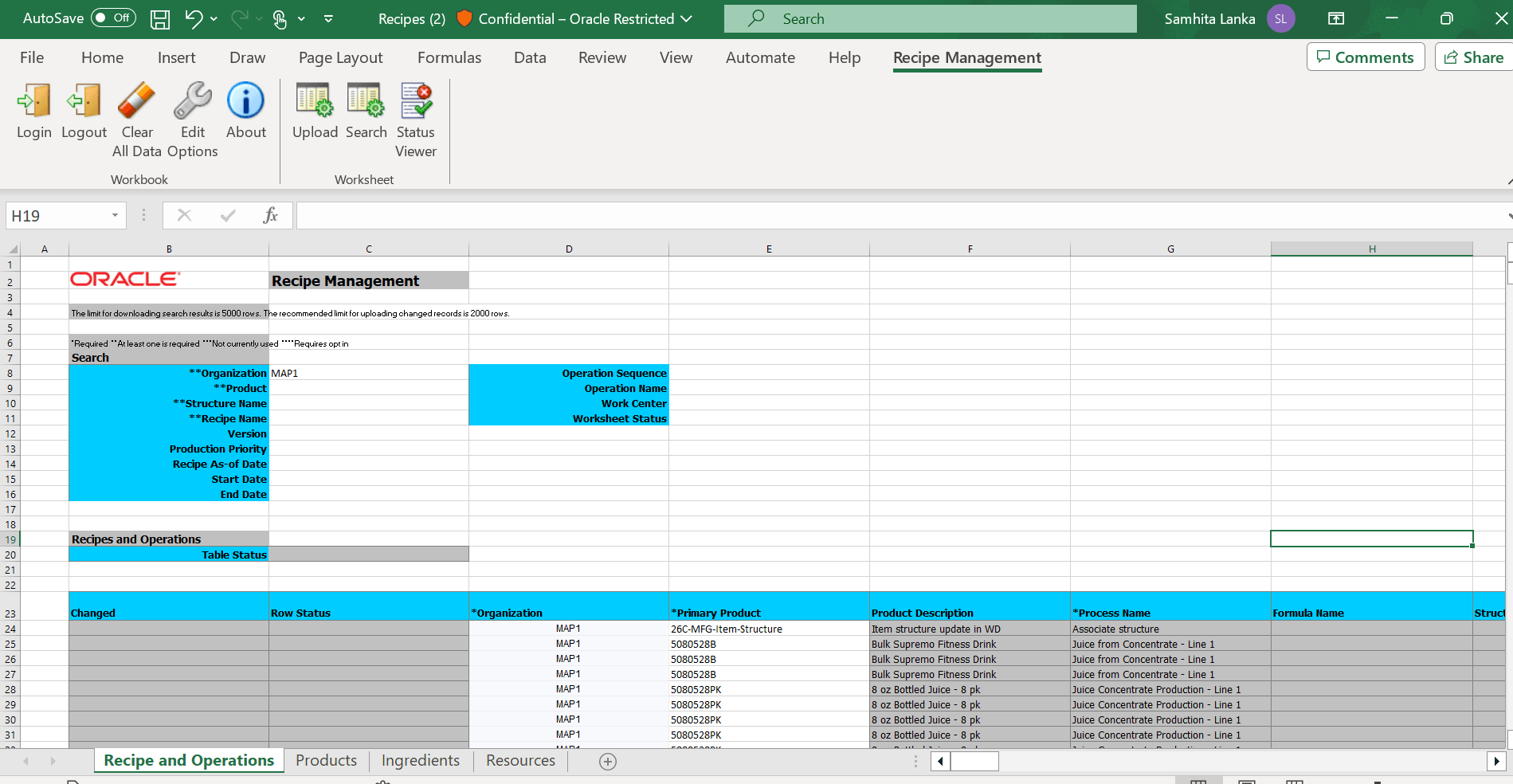Click the Save disk icon
Viewport: 1513px width, 784px height.
tap(160, 19)
